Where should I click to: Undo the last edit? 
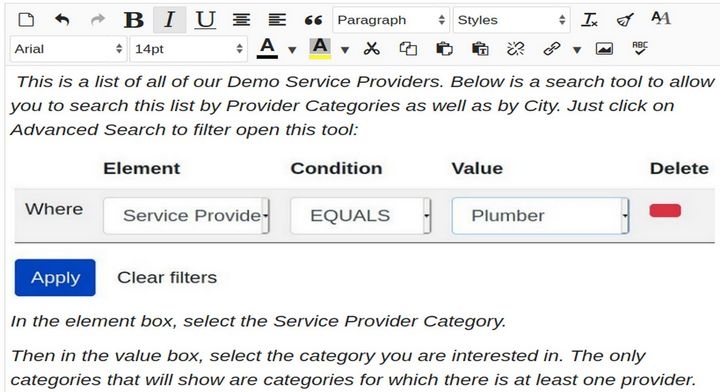(x=62, y=20)
